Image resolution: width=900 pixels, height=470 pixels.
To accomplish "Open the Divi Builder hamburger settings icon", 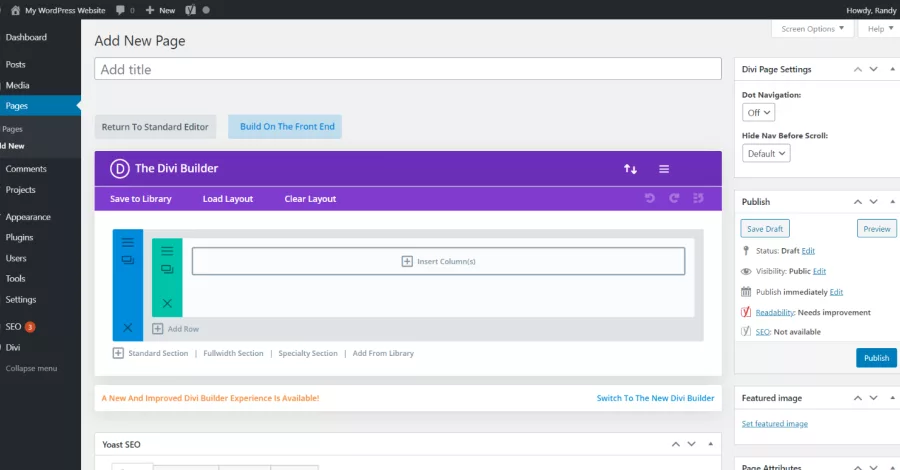I will pyautogui.click(x=664, y=169).
